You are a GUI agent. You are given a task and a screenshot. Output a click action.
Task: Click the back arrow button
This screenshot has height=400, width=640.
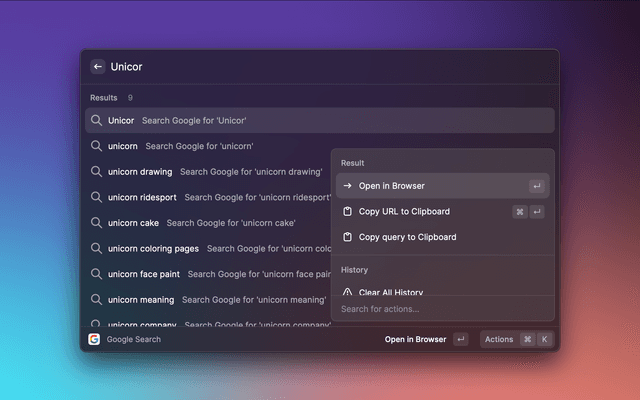click(98, 67)
